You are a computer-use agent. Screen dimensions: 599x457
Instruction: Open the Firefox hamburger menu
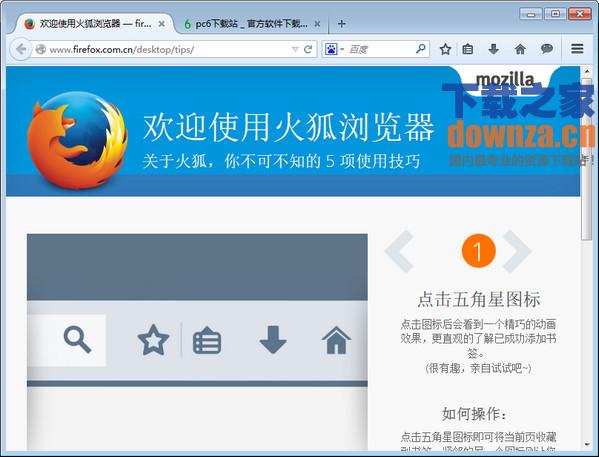point(577,49)
